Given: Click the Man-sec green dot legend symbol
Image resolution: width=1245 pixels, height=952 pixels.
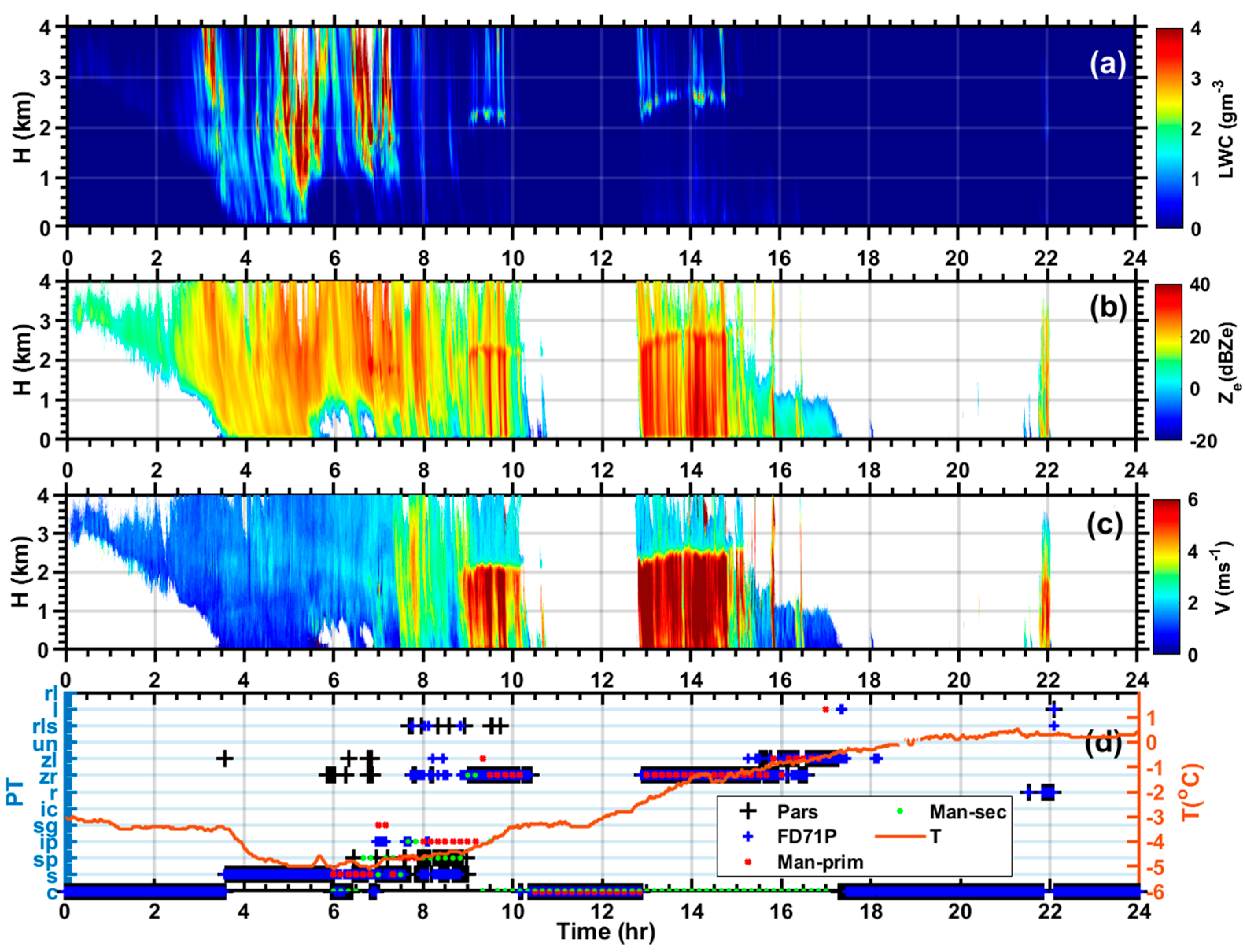Looking at the screenshot, I should (900, 811).
